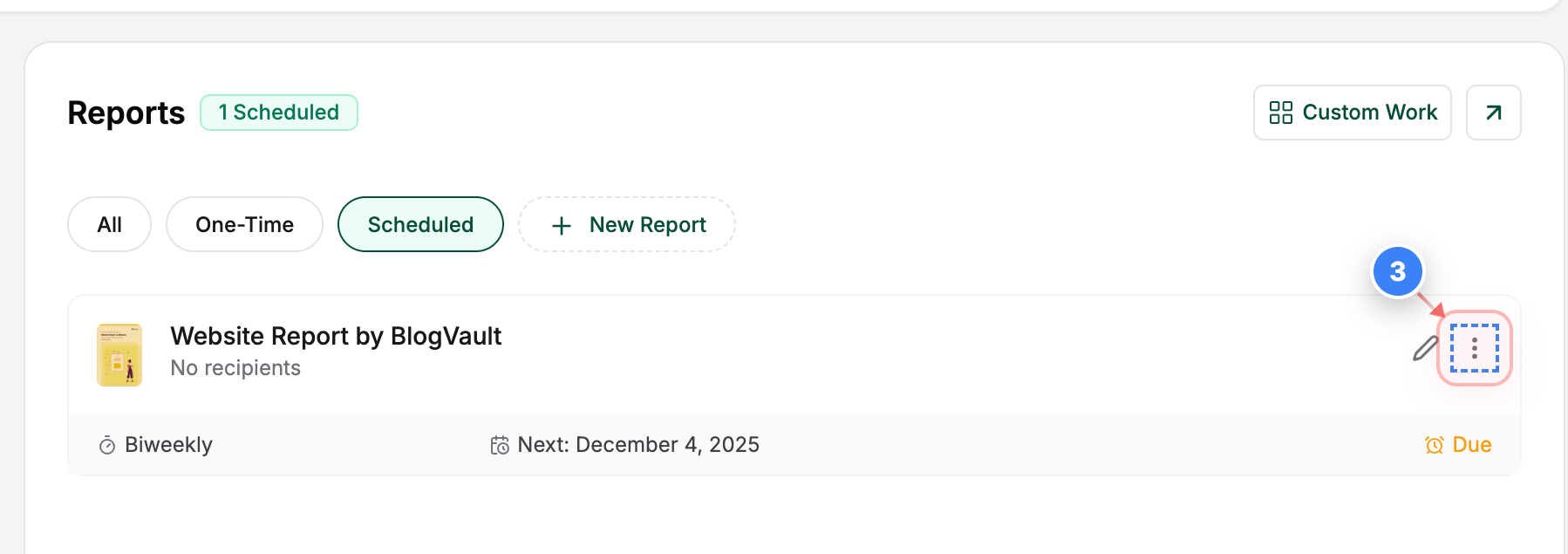The width and height of the screenshot is (1568, 554).
Task: Click the 1 Scheduled badge
Action: click(278, 112)
